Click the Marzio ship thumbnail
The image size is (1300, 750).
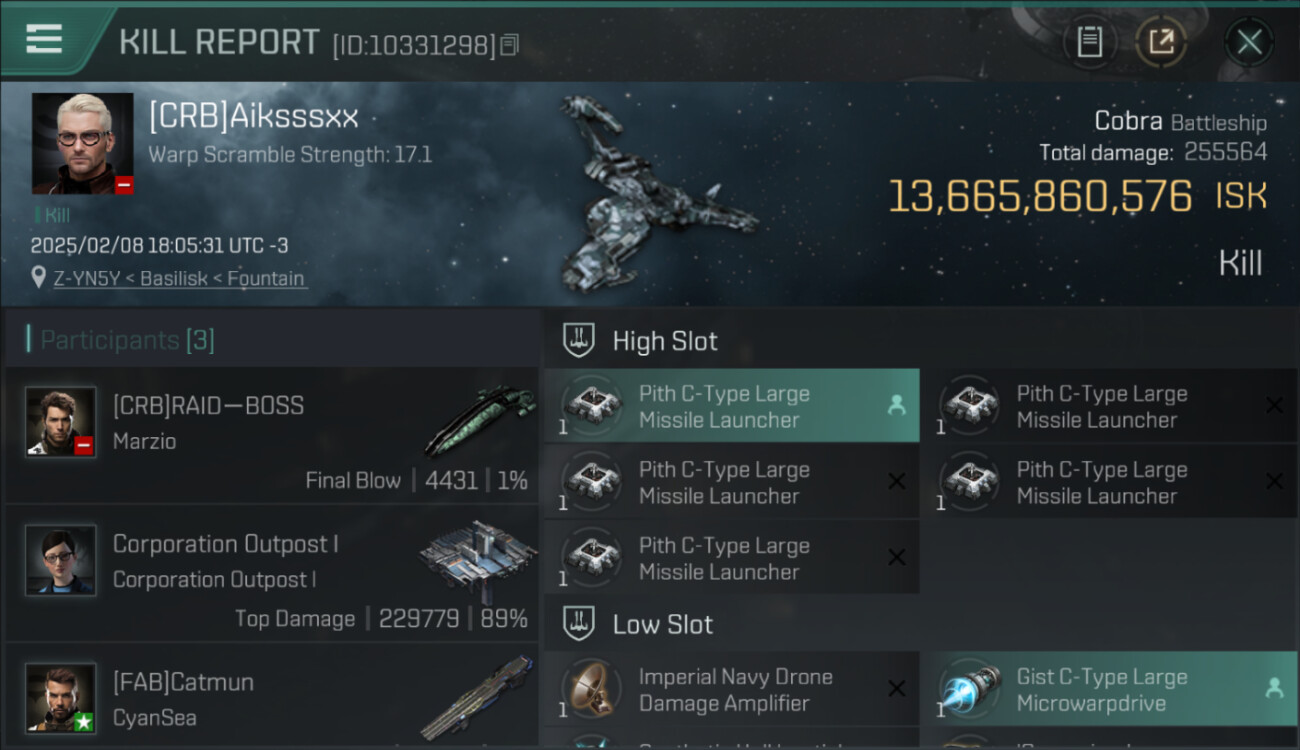(480, 421)
